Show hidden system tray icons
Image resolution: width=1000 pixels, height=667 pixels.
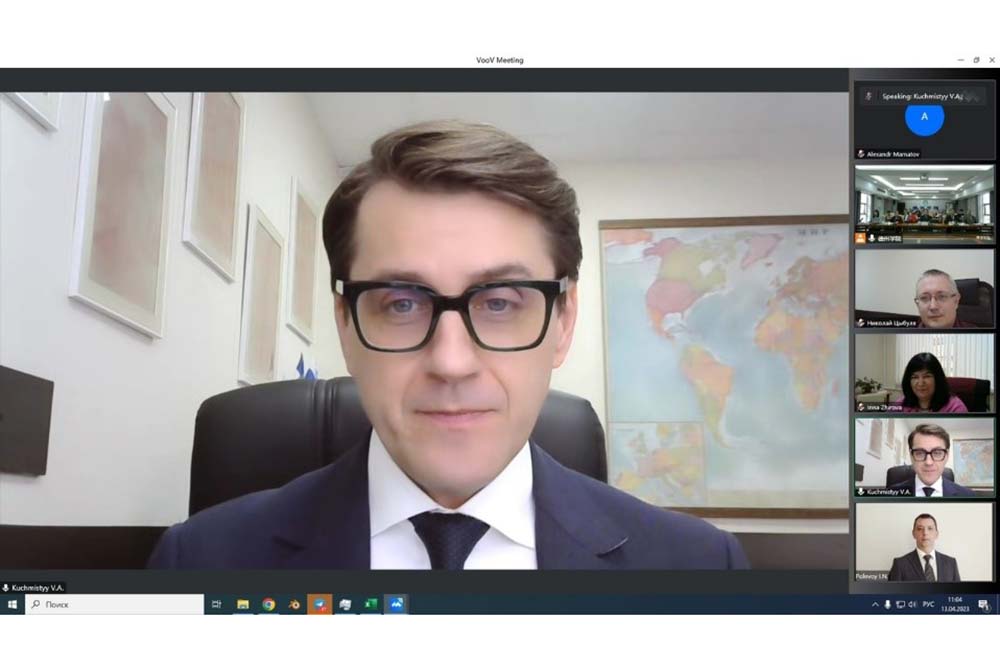click(x=875, y=605)
